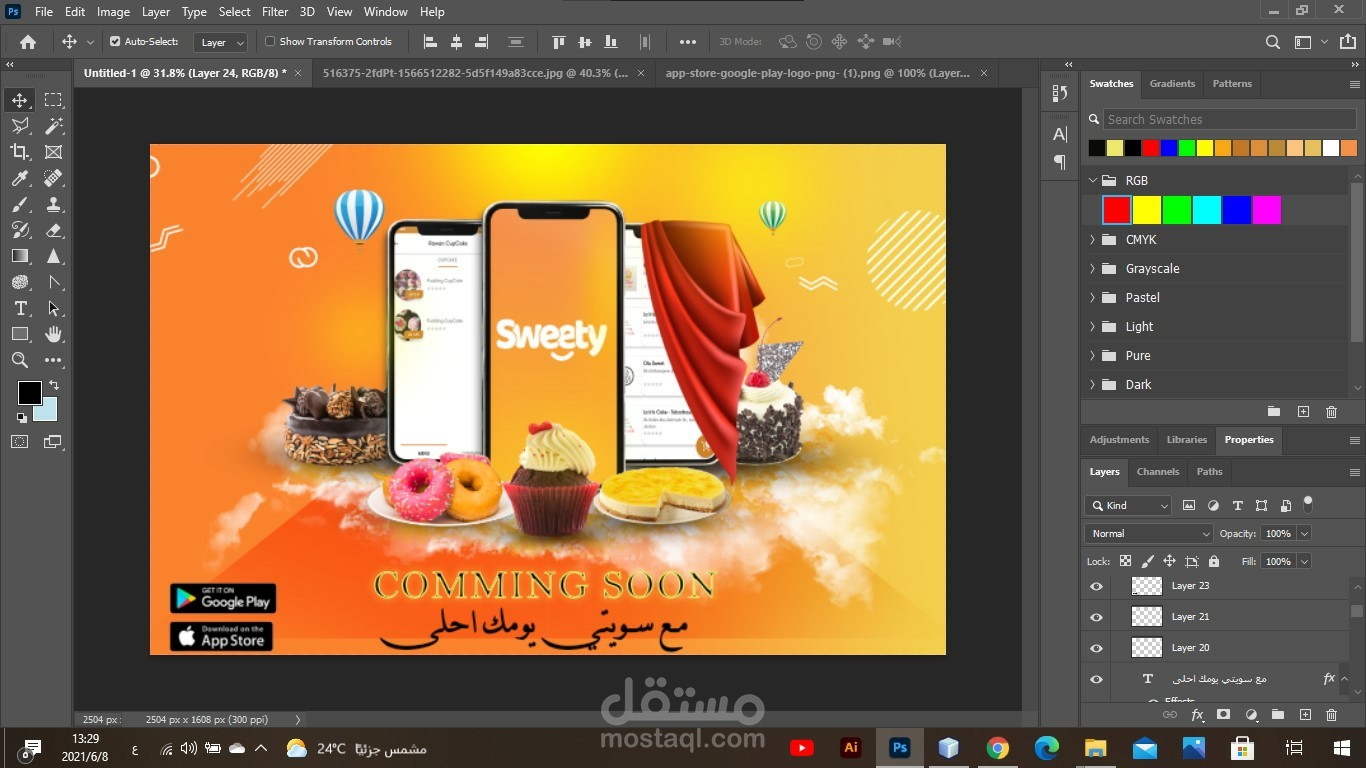Open the Filter menu
The image size is (1366, 768).
tap(275, 12)
